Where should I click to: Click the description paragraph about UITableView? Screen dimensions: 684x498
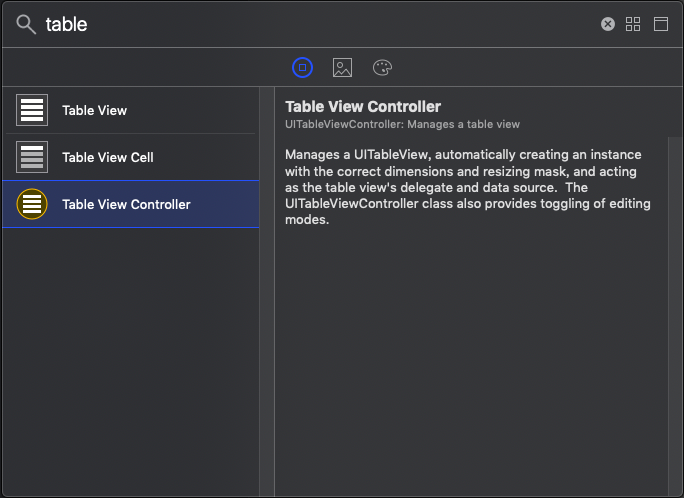coord(468,187)
